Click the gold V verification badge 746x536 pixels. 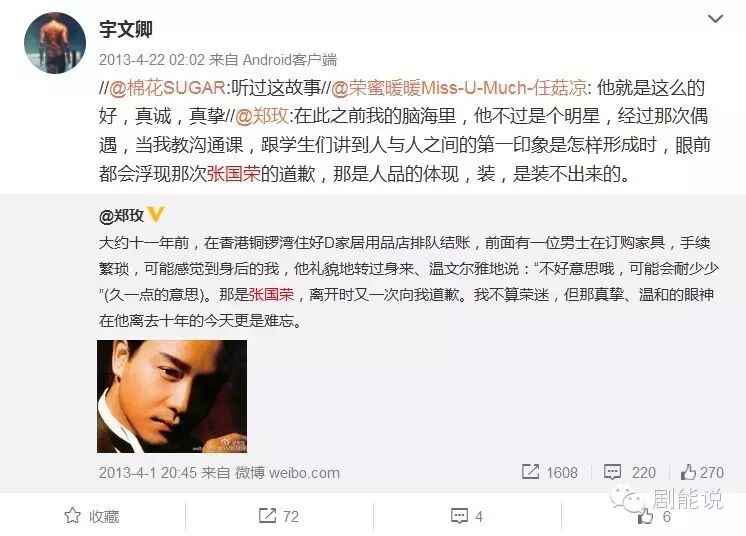[x=156, y=214]
